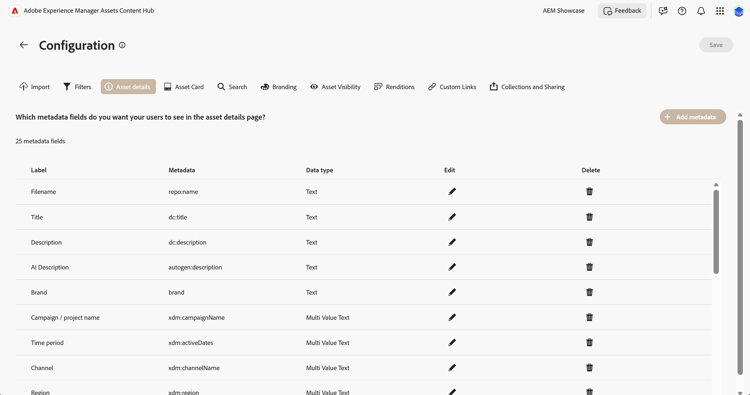Click the Channel label cell
The image size is (750, 395).
(42, 367)
